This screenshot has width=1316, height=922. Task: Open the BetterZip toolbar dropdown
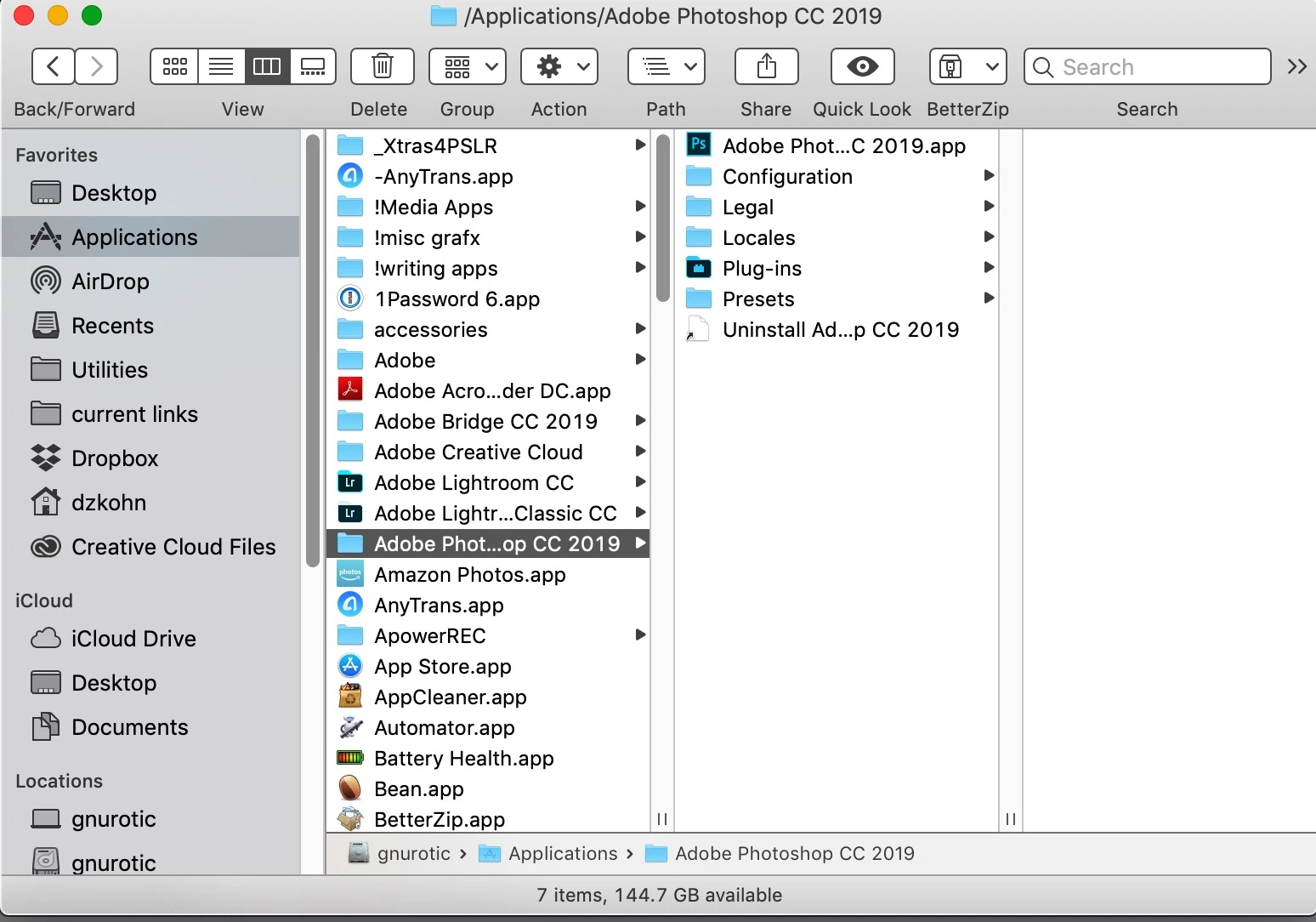(x=968, y=66)
